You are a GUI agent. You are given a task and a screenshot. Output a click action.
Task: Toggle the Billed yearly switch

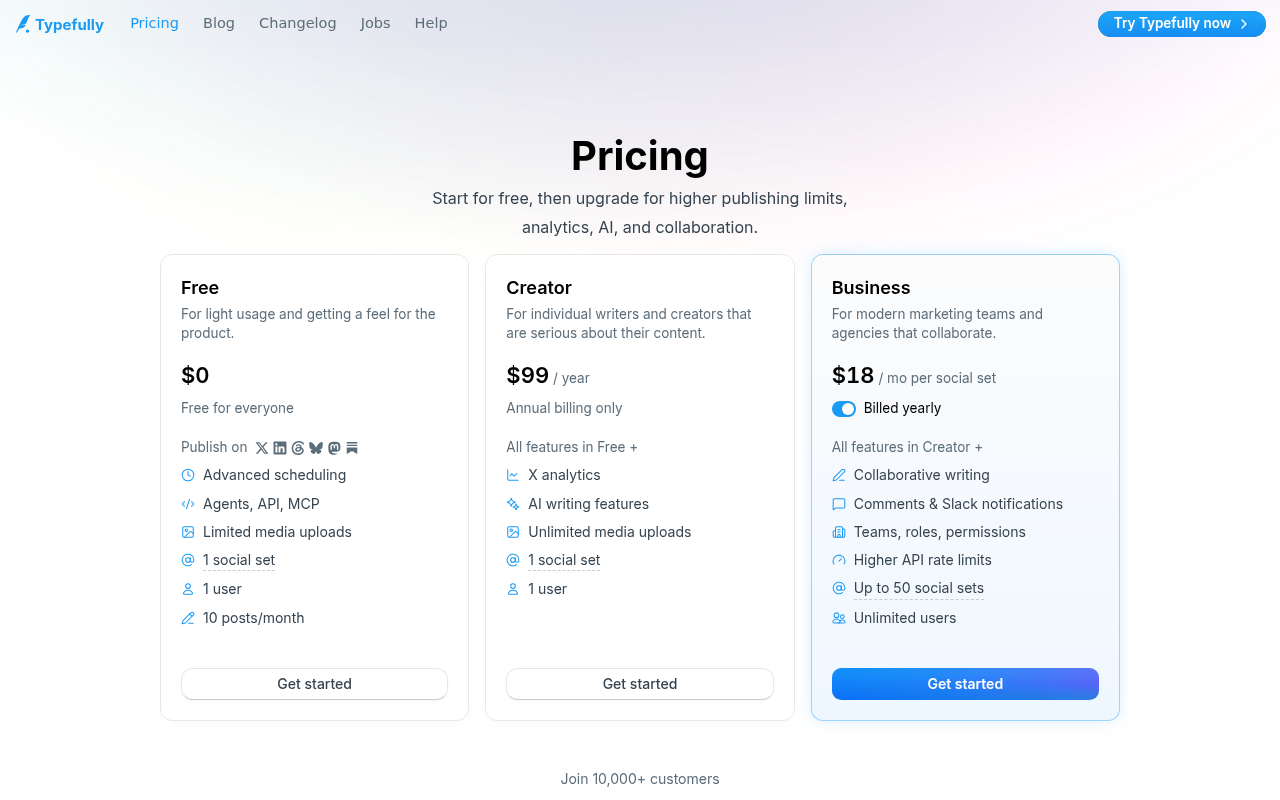[844, 408]
